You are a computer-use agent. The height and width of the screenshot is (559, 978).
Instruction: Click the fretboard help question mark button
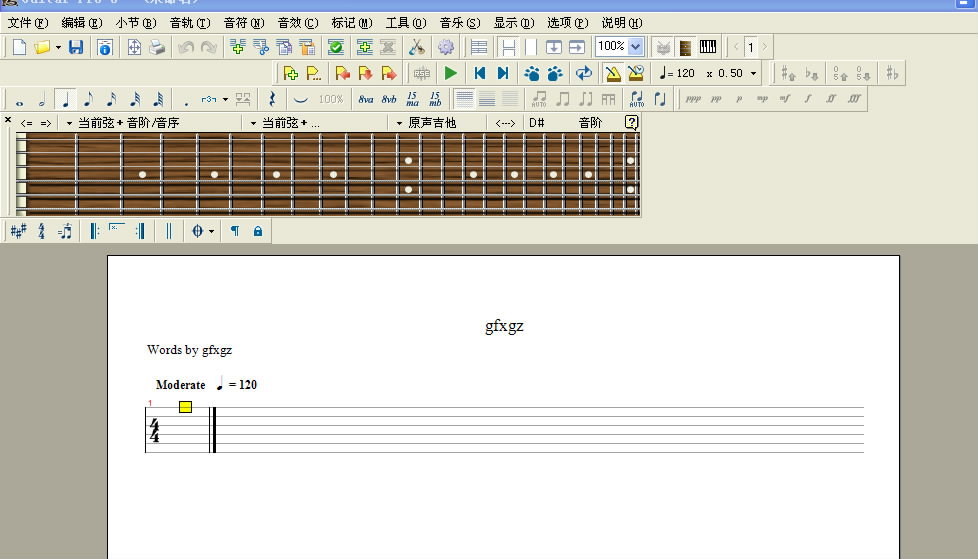pyautogui.click(x=631, y=122)
